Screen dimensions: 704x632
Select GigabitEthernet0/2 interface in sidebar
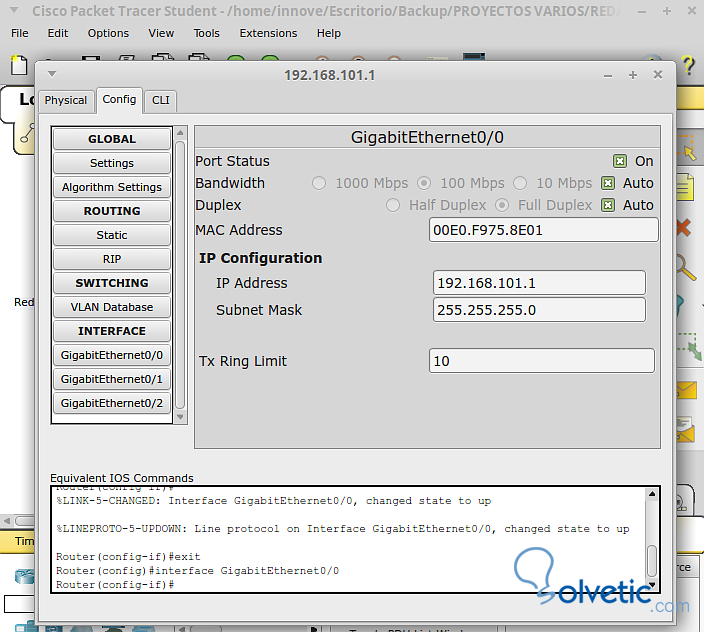[x=112, y=403]
